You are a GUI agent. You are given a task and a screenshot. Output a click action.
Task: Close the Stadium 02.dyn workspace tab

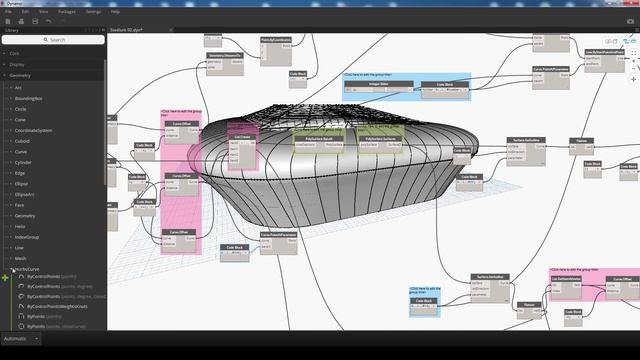[x=171, y=30]
